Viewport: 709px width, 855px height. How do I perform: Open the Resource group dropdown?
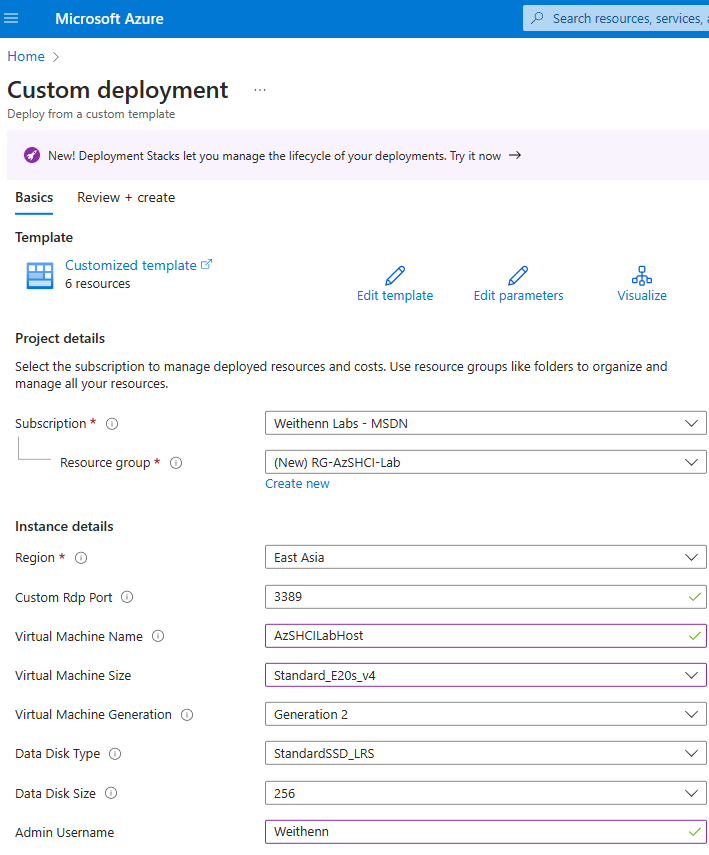(485, 462)
